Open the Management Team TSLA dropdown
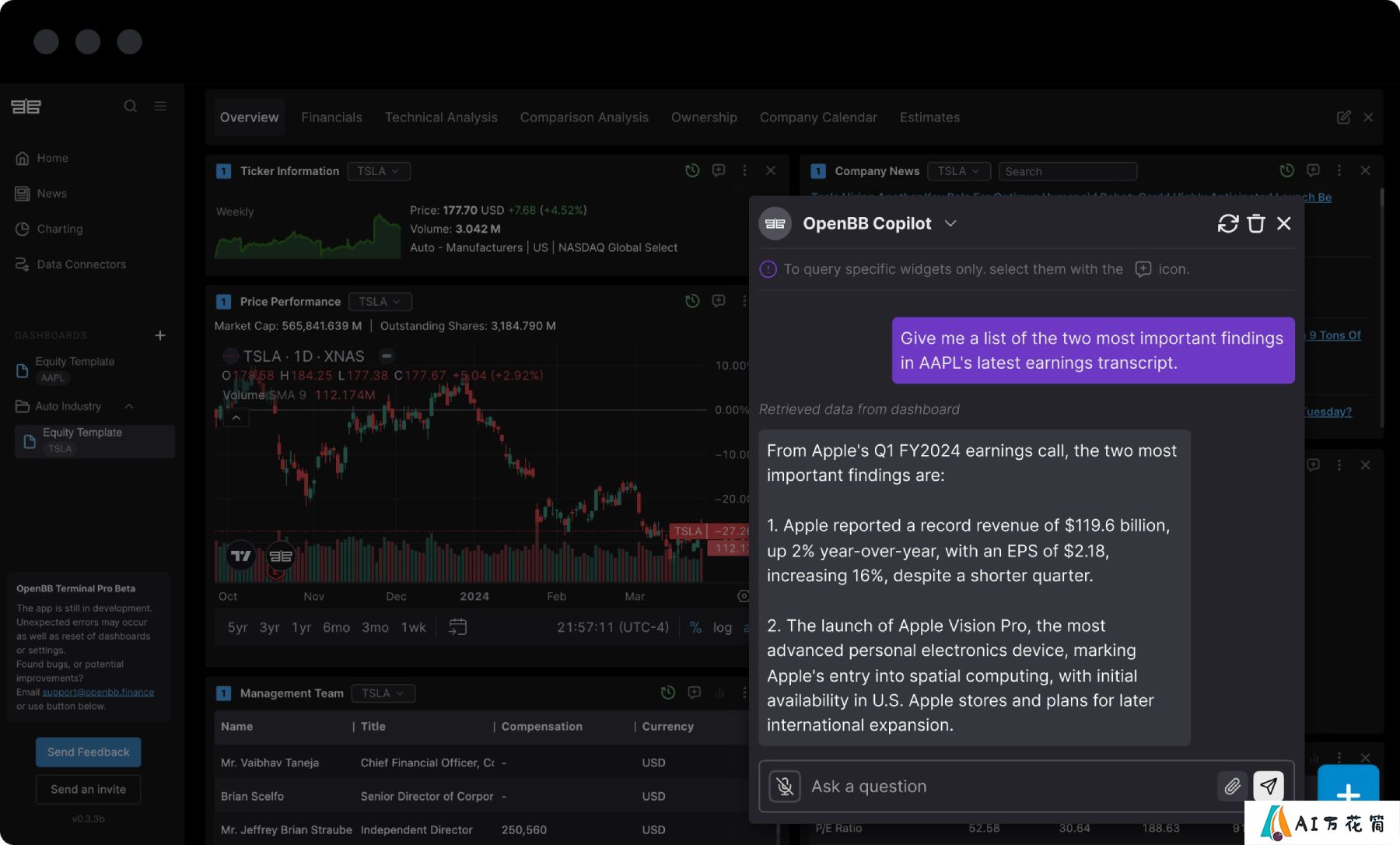The height and width of the screenshot is (845, 1400). (x=383, y=693)
